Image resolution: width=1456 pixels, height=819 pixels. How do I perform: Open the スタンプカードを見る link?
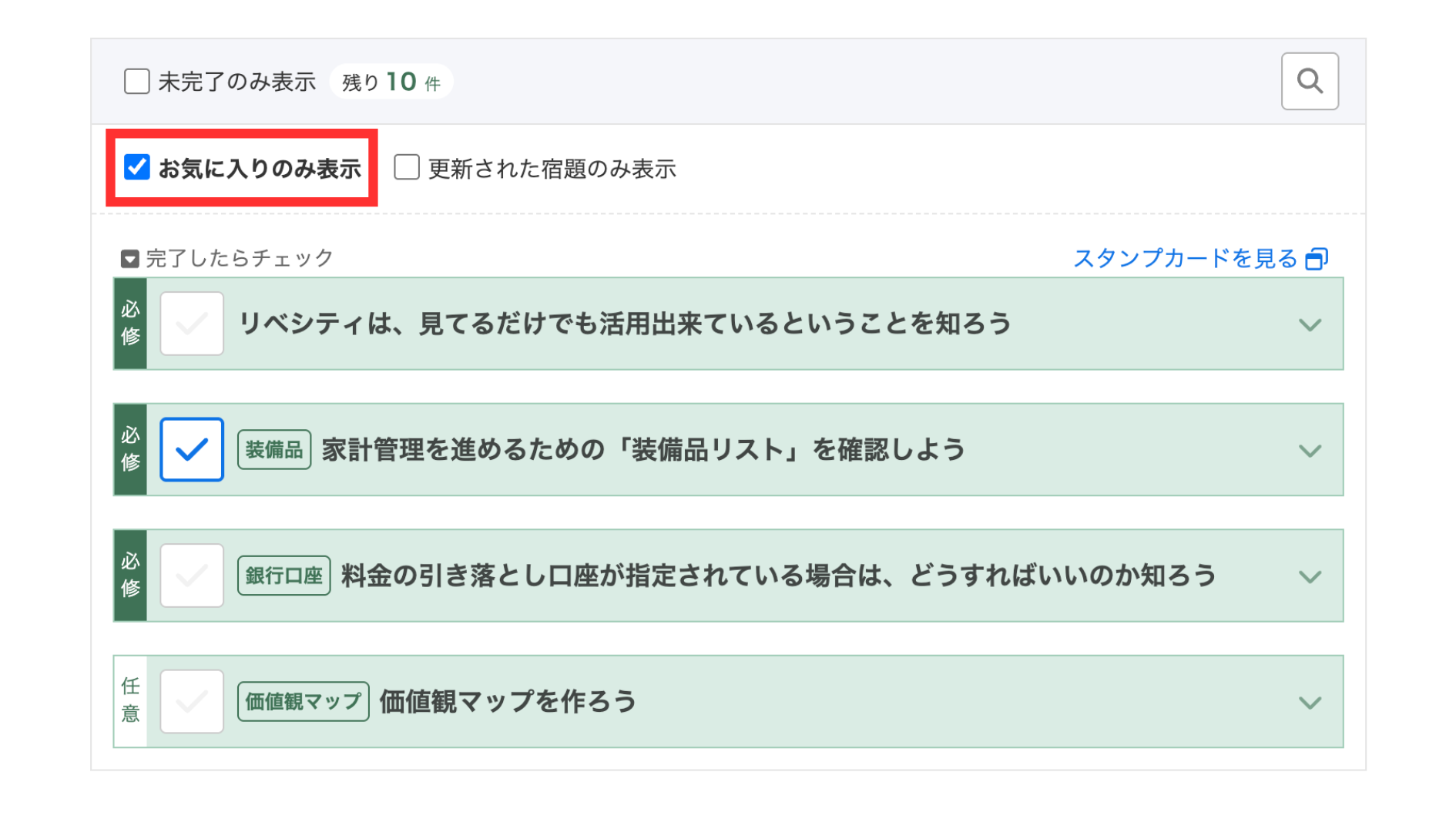(1185, 259)
